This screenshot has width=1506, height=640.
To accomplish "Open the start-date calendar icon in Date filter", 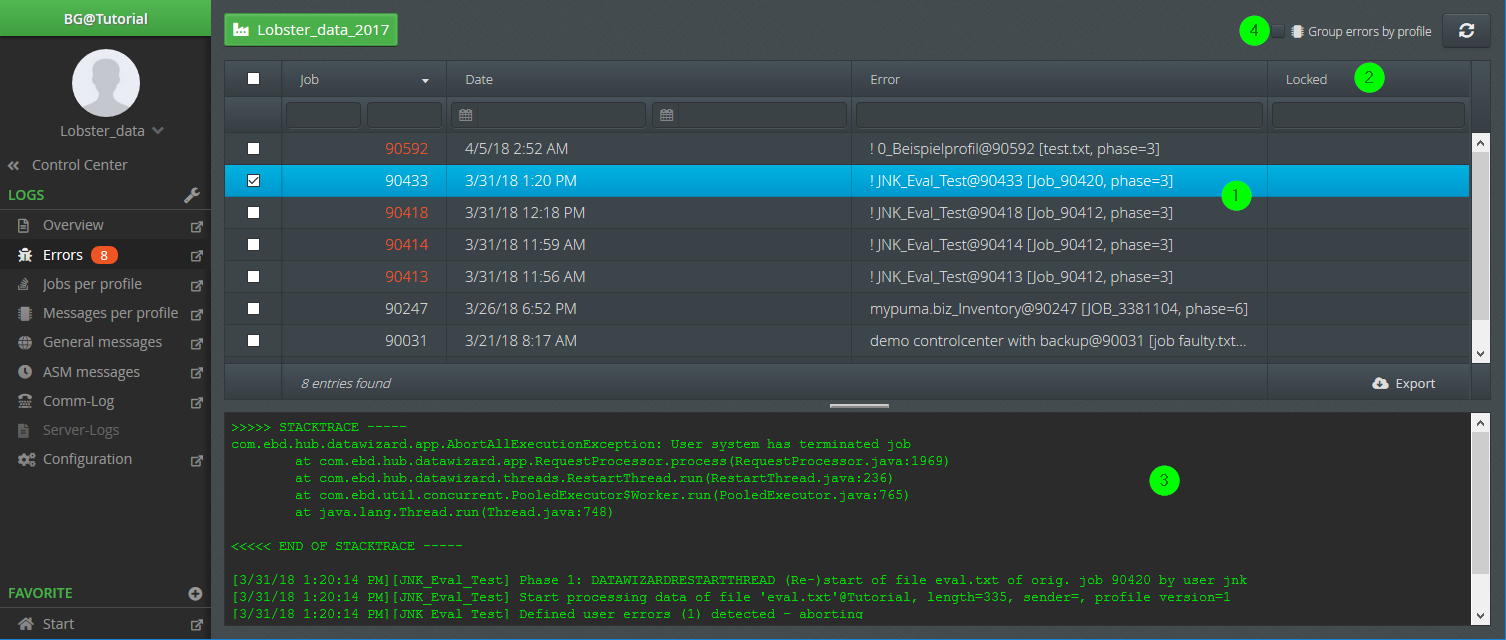I will 465,115.
